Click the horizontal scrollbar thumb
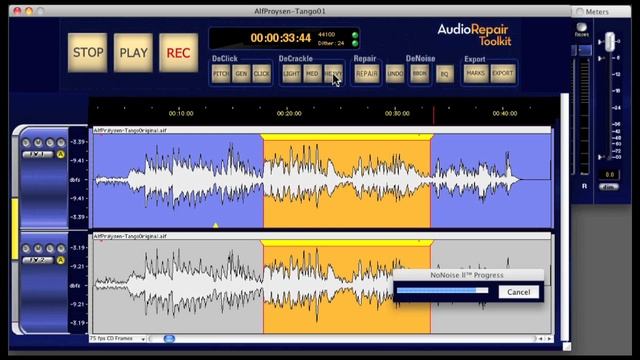Screen dimensions: 640x360 pos(169,338)
